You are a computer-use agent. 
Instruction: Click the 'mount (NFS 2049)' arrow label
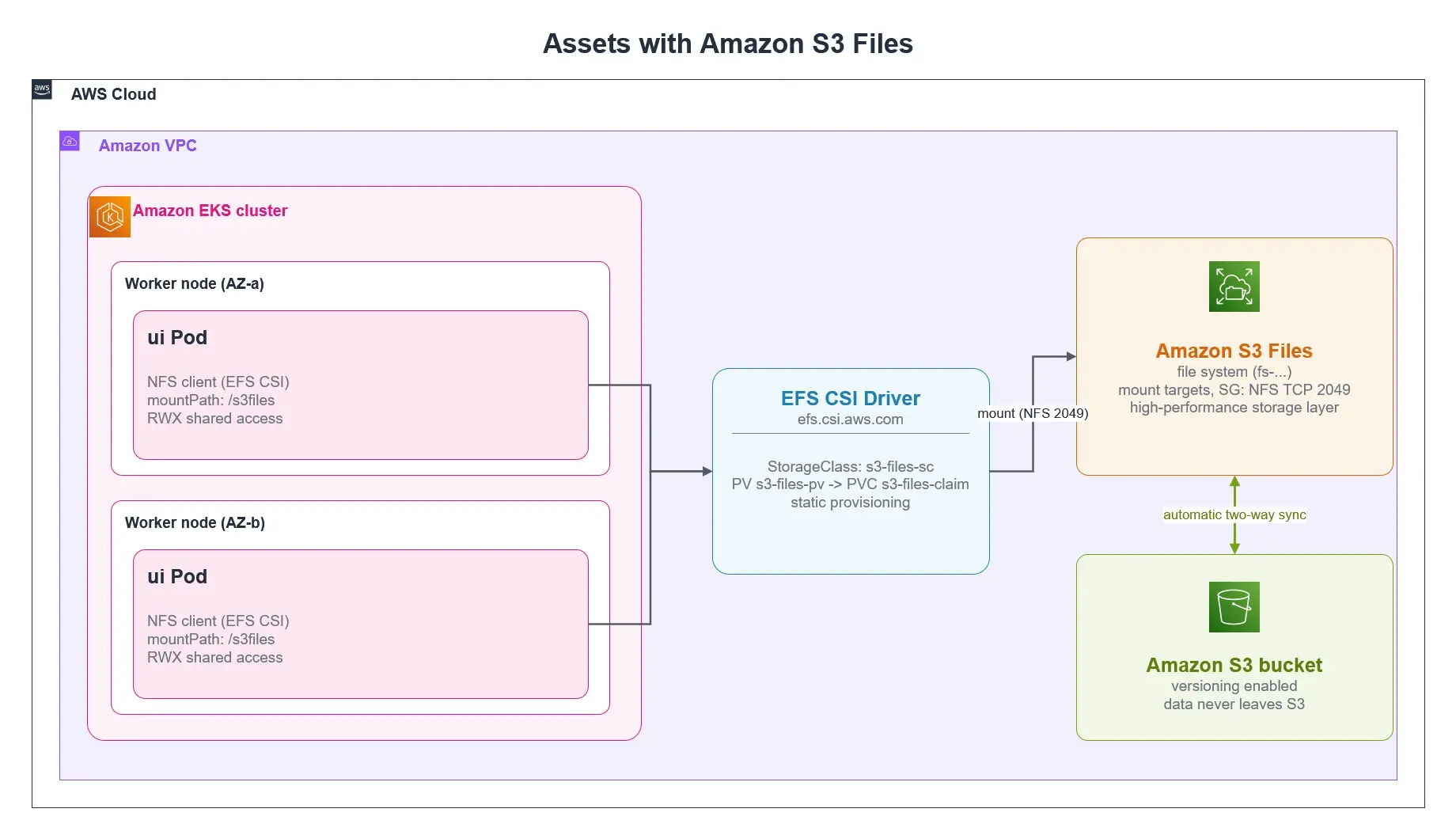1033,413
